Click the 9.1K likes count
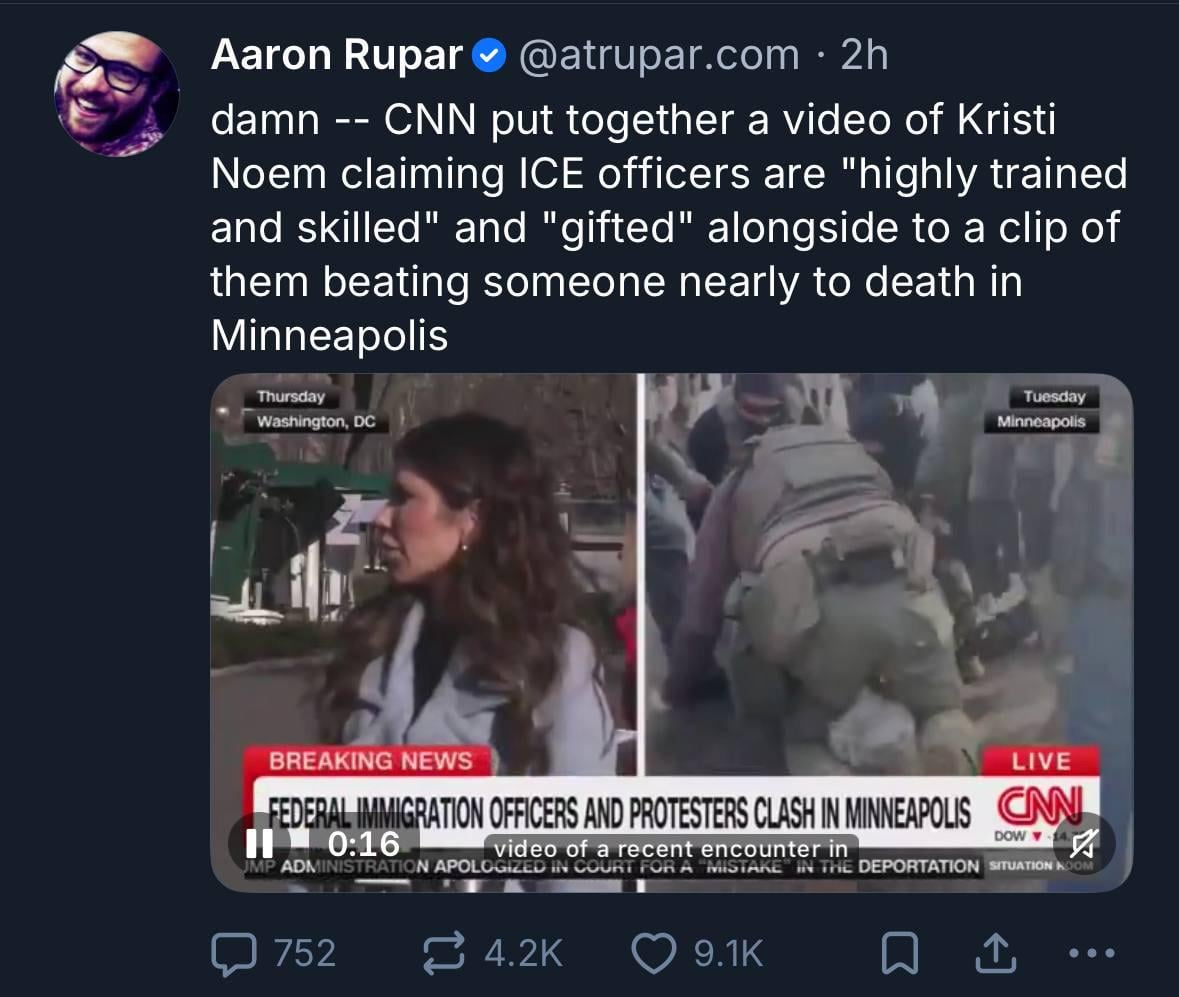 (x=729, y=953)
